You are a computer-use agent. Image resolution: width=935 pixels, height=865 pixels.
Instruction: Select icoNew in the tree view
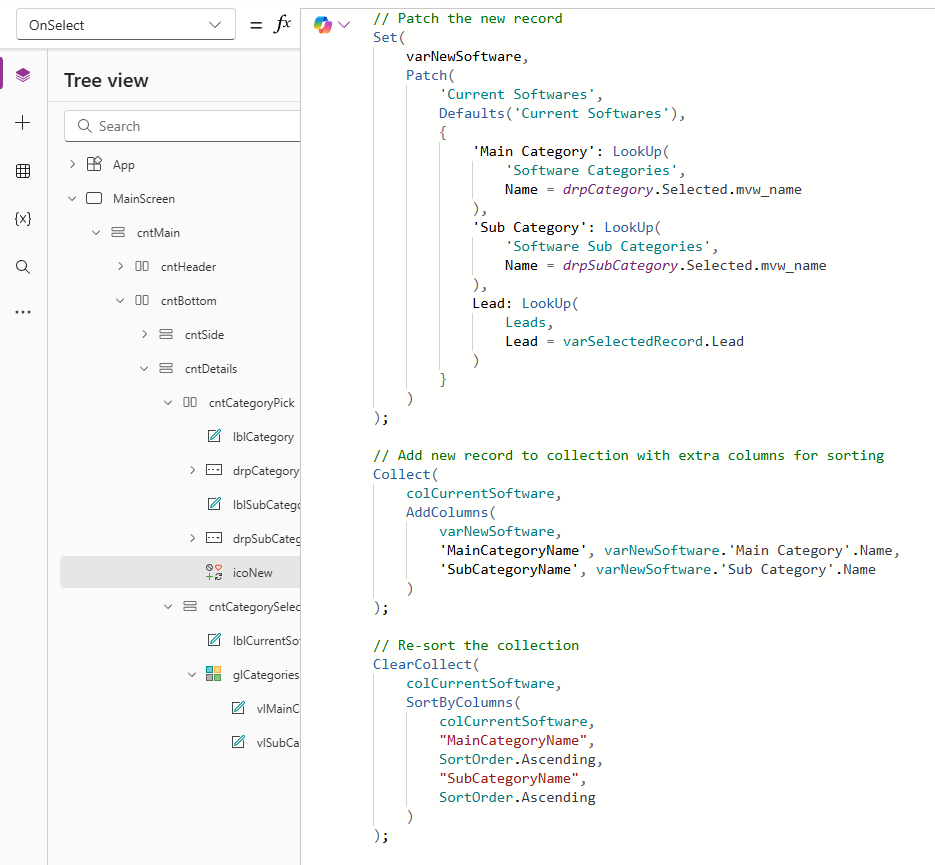coord(251,573)
